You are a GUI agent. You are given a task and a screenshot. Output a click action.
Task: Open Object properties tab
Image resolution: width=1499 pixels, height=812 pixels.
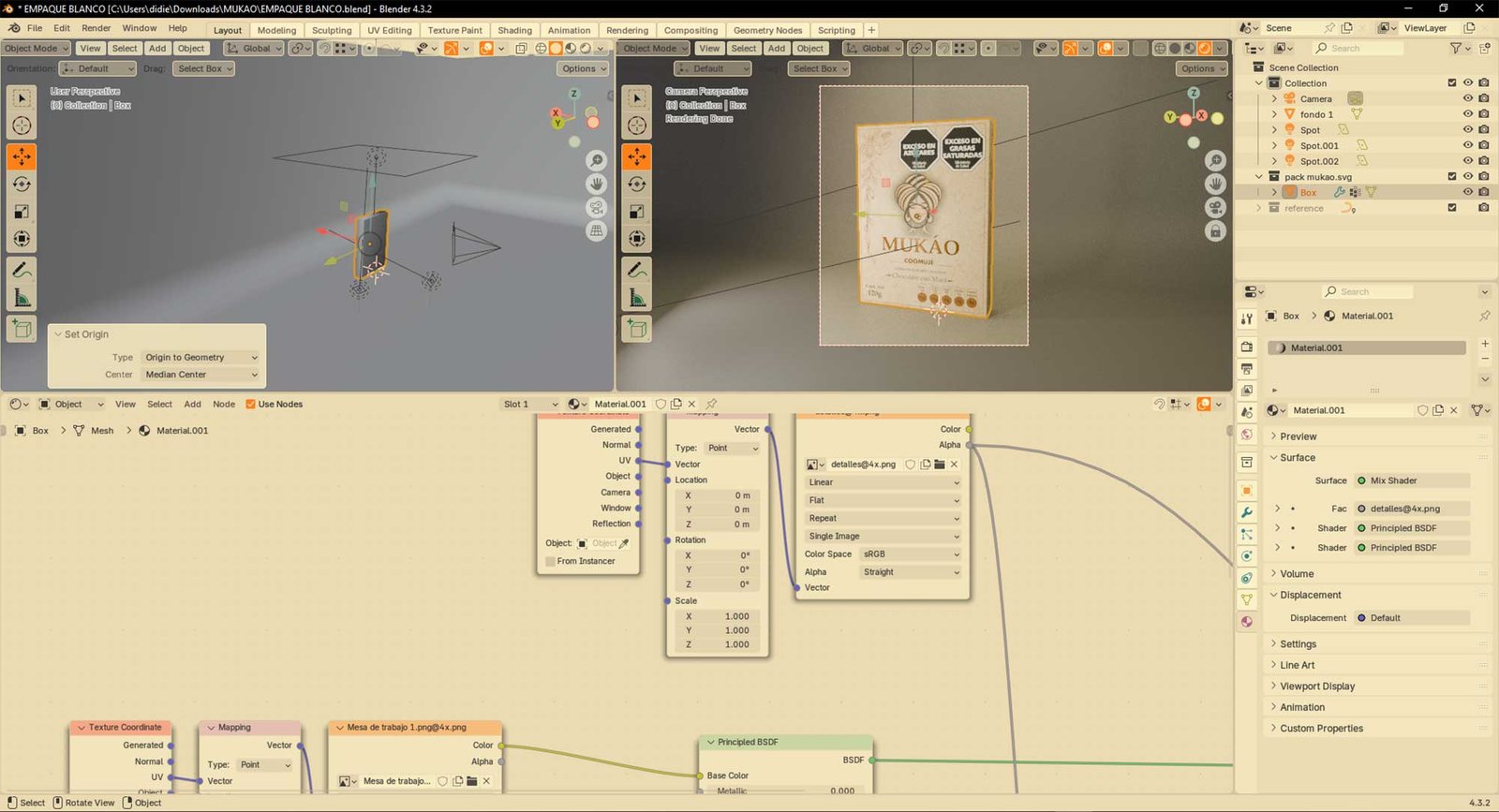[x=1247, y=490]
